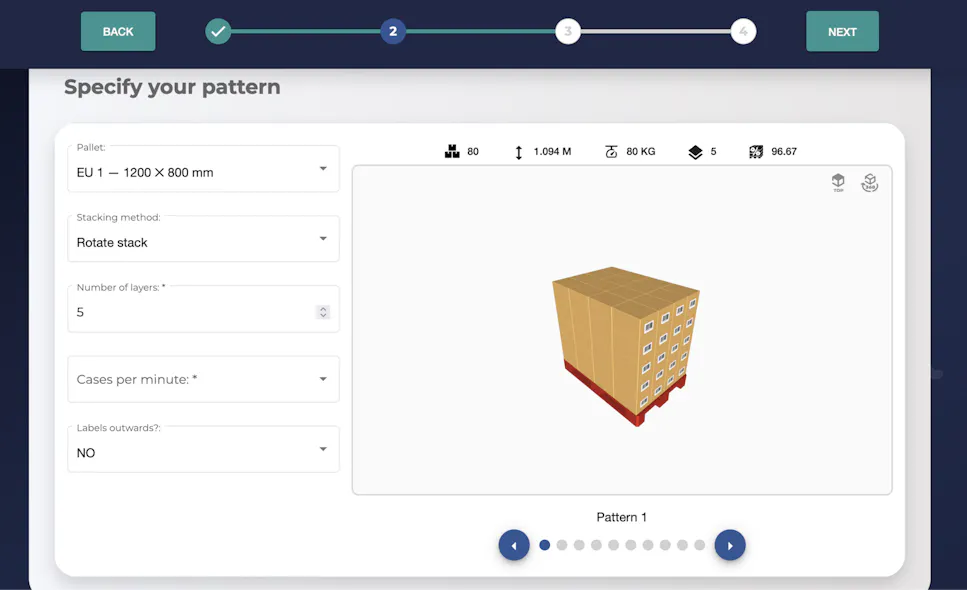Select the first pattern dot (active)
This screenshot has width=967, height=590.
coord(545,545)
